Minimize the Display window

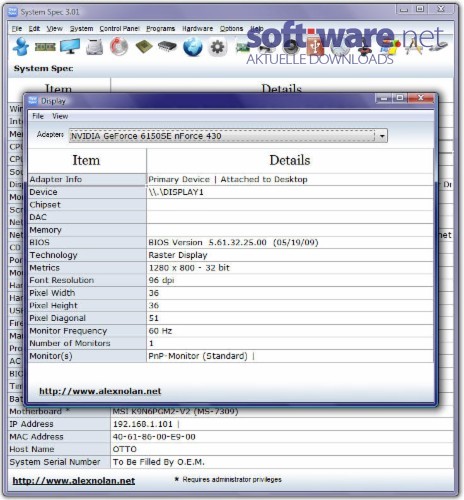coord(384,98)
